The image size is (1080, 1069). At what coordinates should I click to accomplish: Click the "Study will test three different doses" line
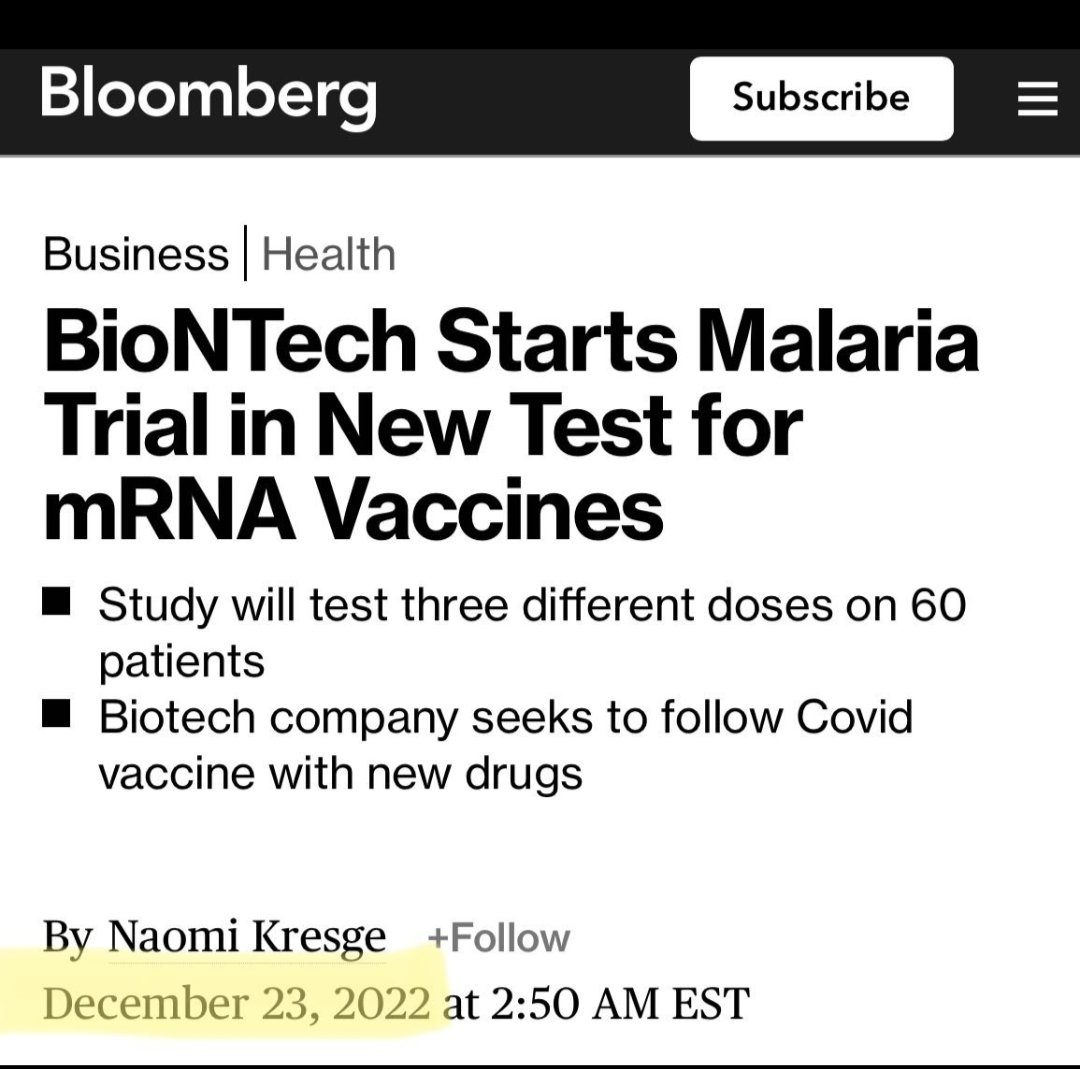pos(532,605)
